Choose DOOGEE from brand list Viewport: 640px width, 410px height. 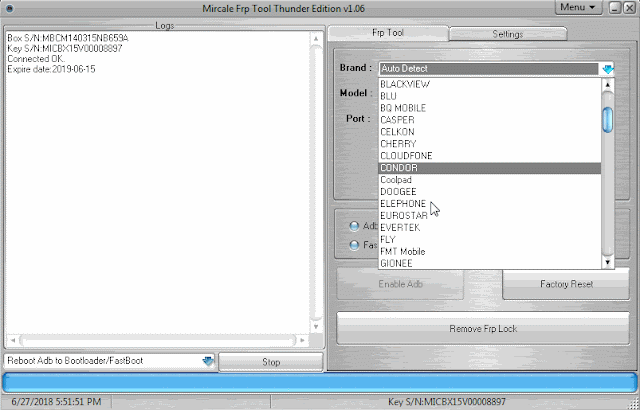click(x=490, y=192)
